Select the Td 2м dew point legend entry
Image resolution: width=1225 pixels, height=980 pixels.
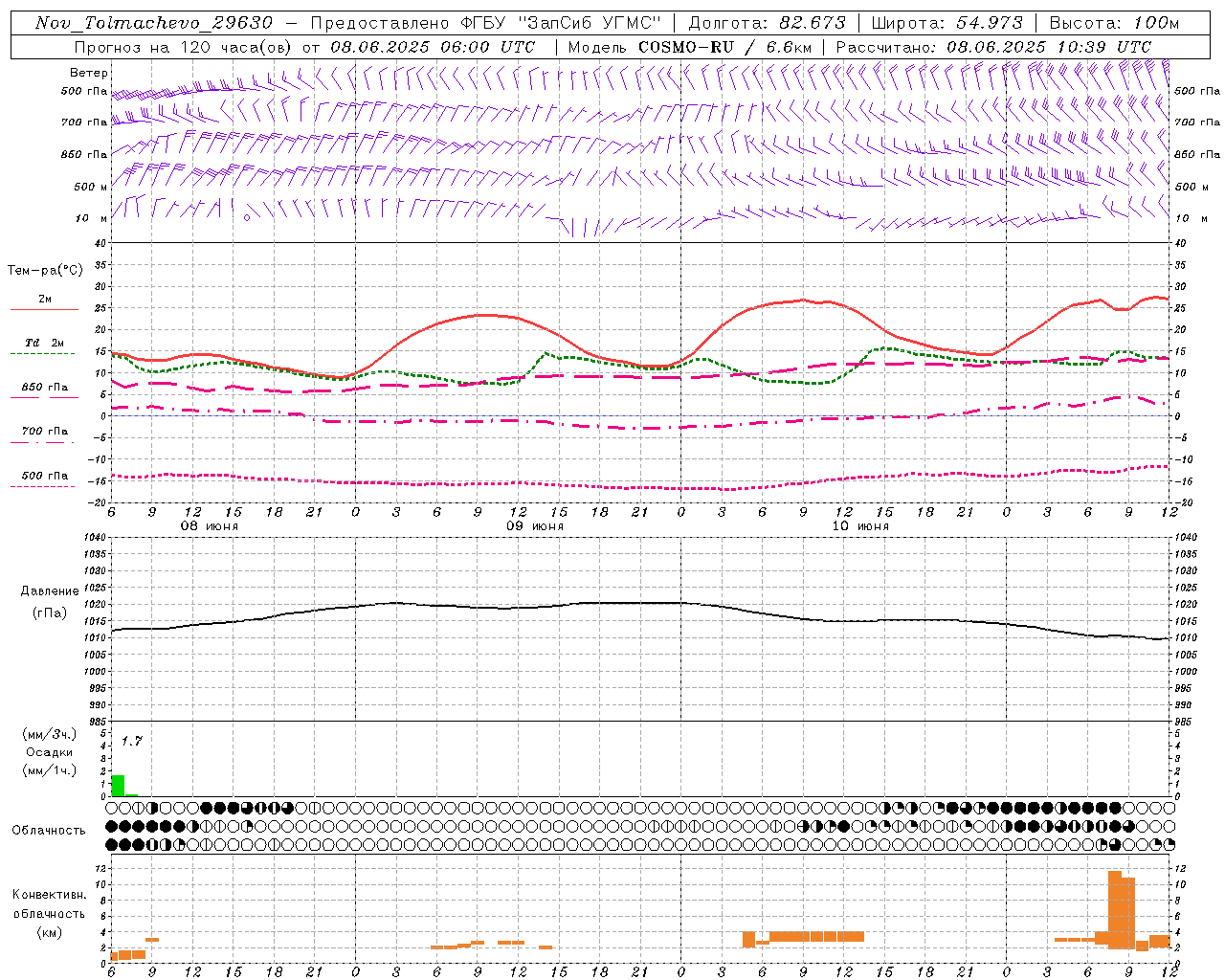tap(45, 343)
